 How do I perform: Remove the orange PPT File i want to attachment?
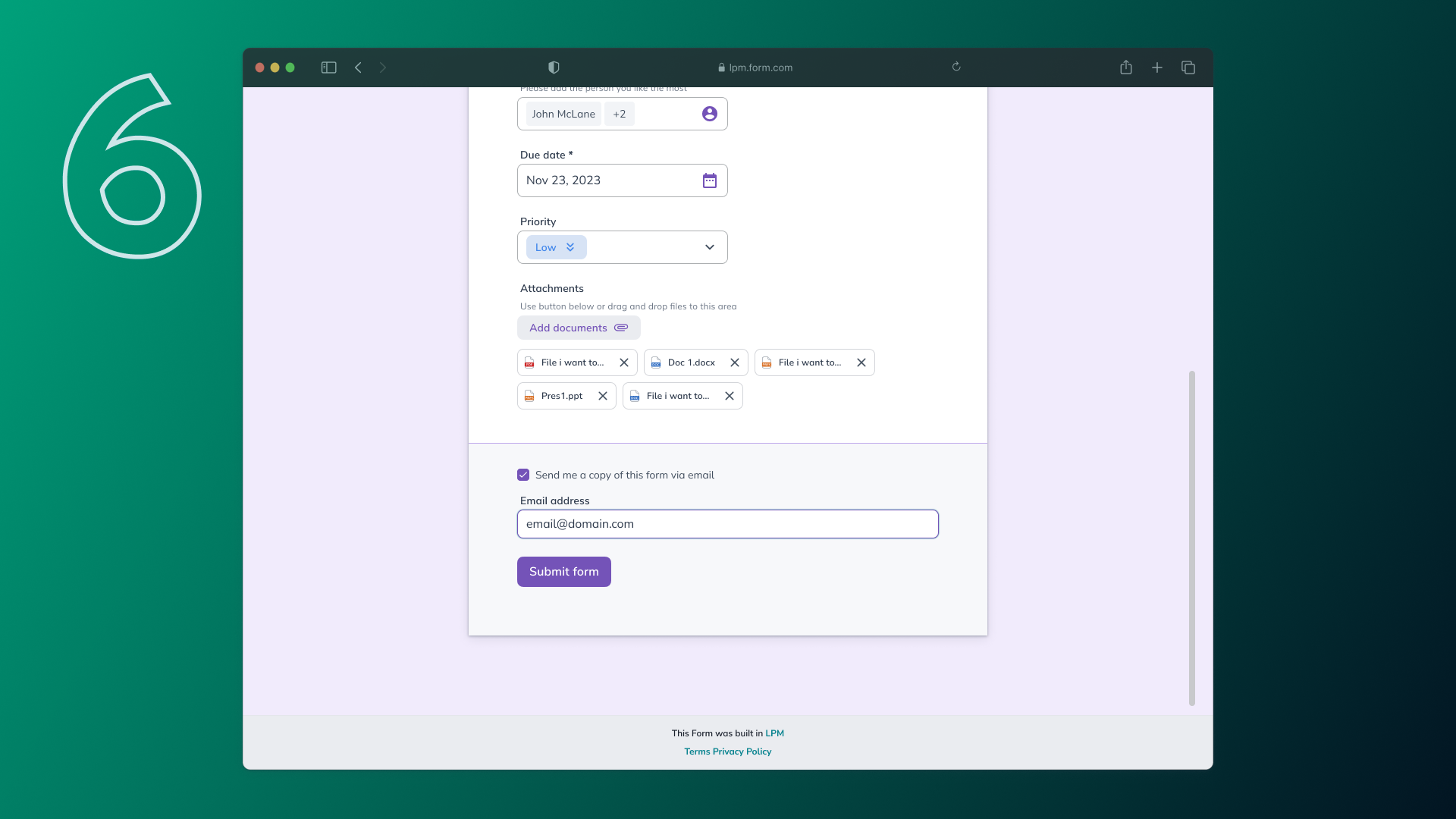coord(861,362)
